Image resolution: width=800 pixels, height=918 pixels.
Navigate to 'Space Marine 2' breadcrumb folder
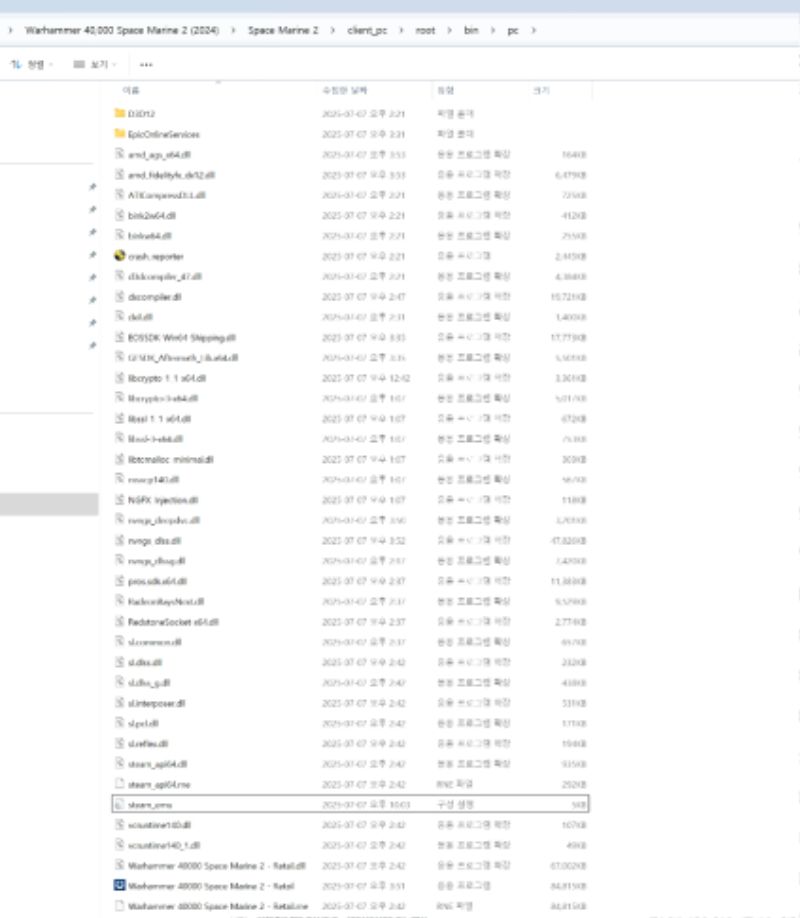coord(283,30)
